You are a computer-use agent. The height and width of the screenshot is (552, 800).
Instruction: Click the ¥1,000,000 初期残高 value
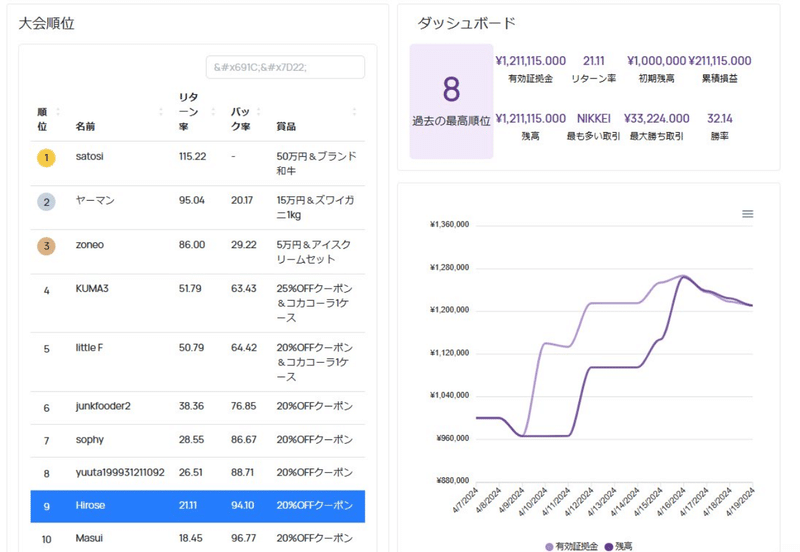(656, 61)
